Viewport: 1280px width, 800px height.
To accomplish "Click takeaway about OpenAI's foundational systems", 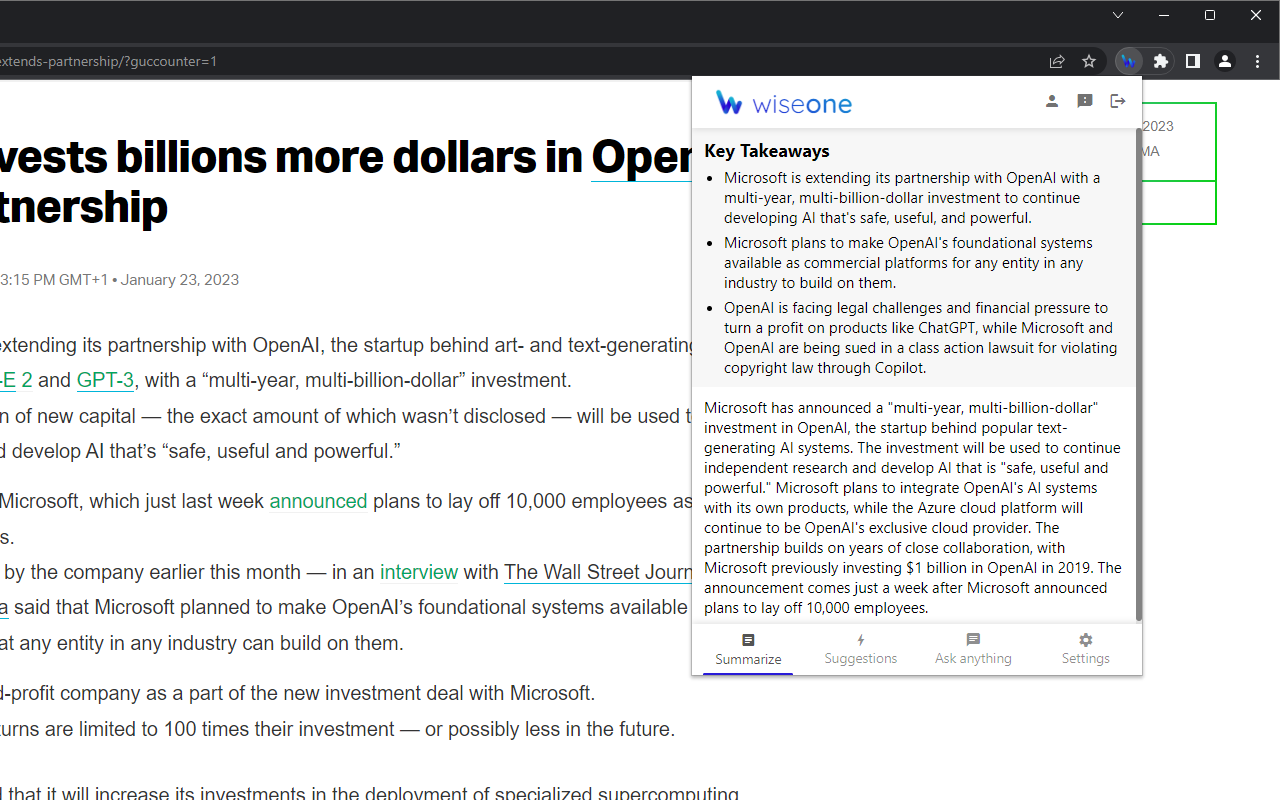I will pos(909,263).
